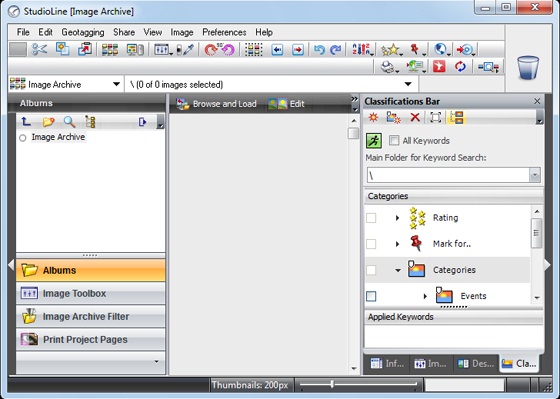Click the green running man search icon
Image resolution: width=560 pixels, height=399 pixels.
374,140
